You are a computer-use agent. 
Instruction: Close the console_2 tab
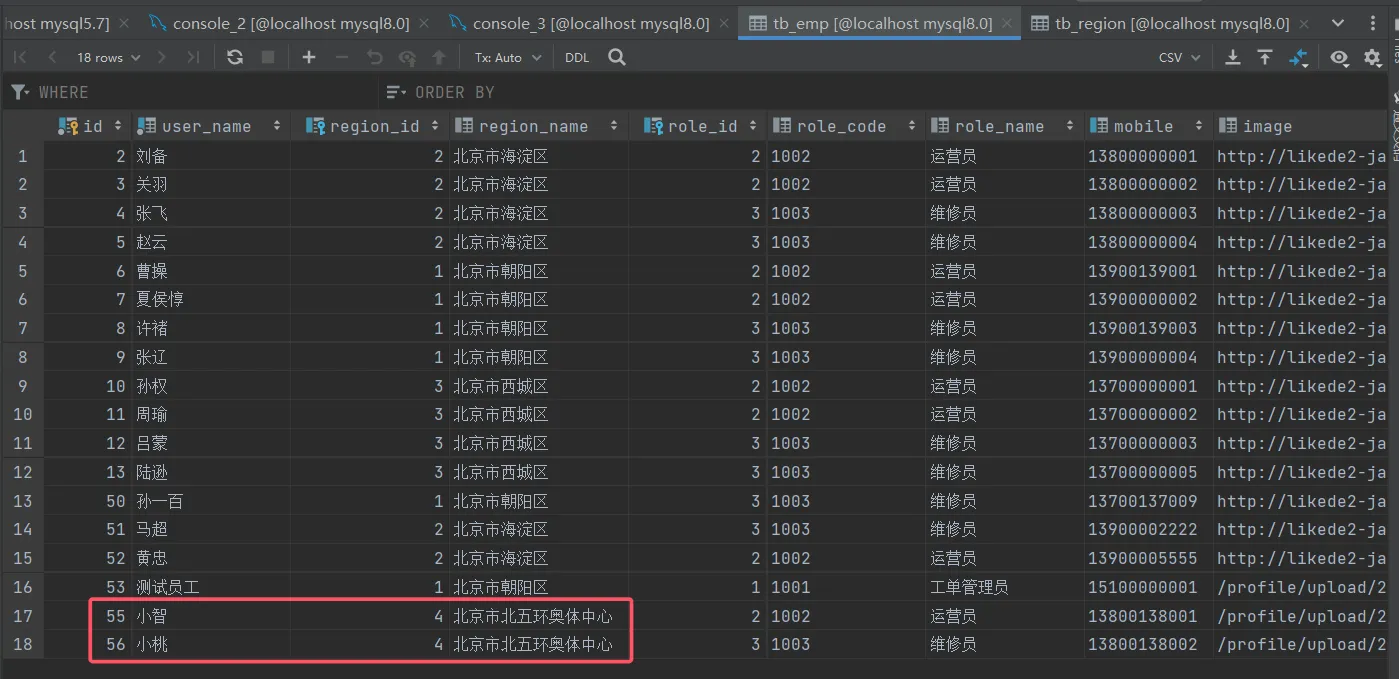point(423,23)
